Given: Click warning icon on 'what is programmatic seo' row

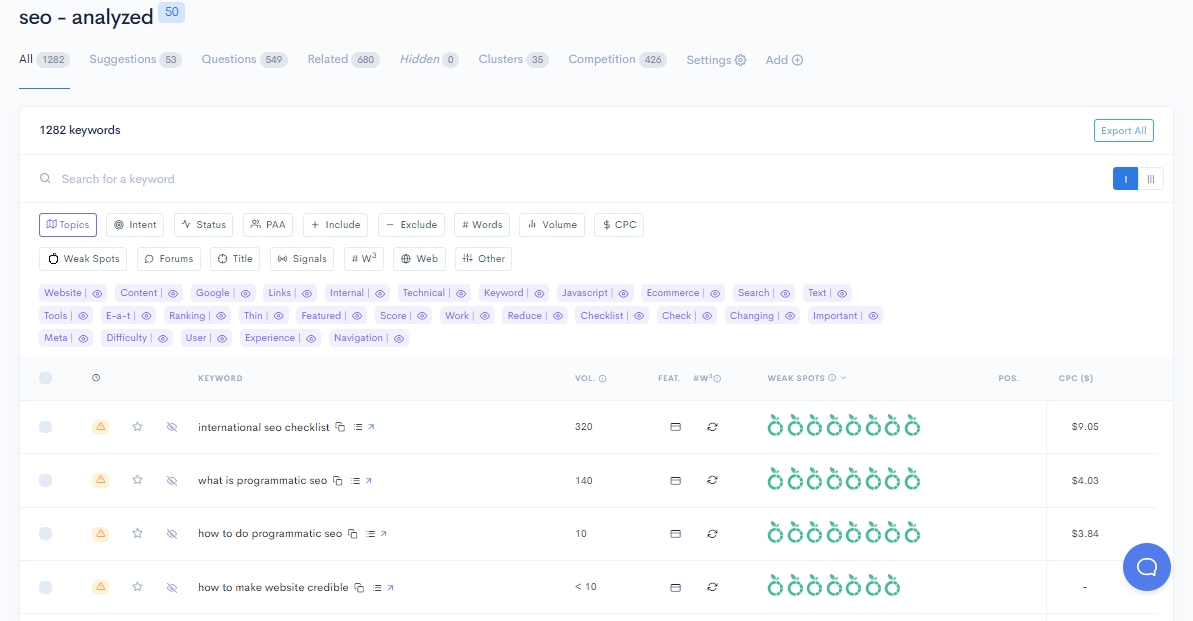Looking at the screenshot, I should pos(100,480).
